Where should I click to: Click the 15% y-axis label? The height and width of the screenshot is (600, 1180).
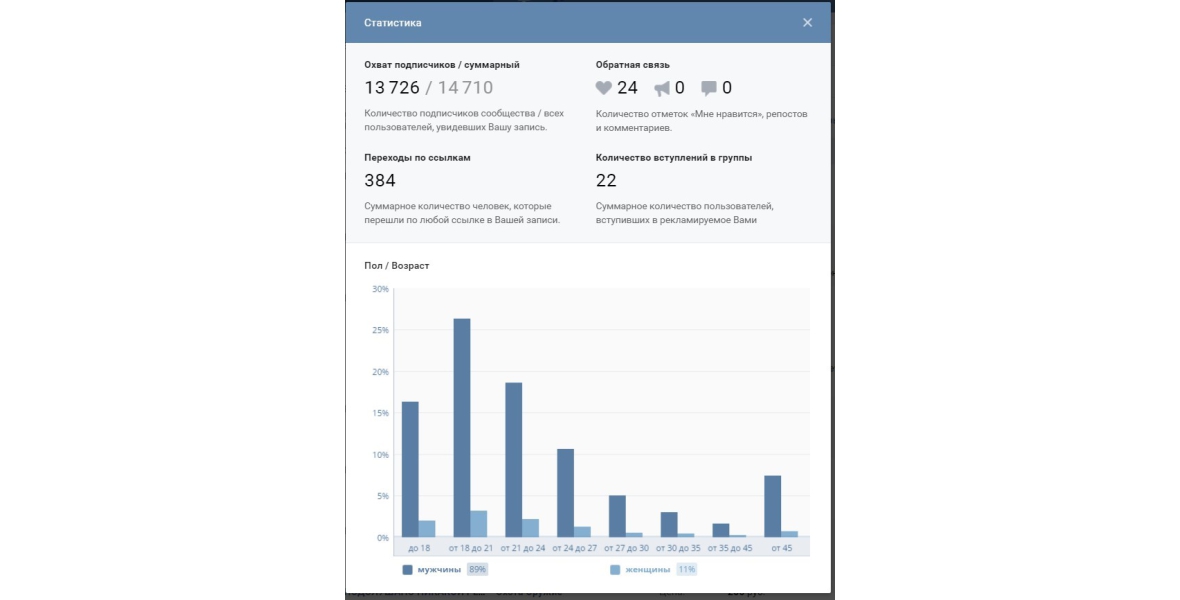[380, 413]
